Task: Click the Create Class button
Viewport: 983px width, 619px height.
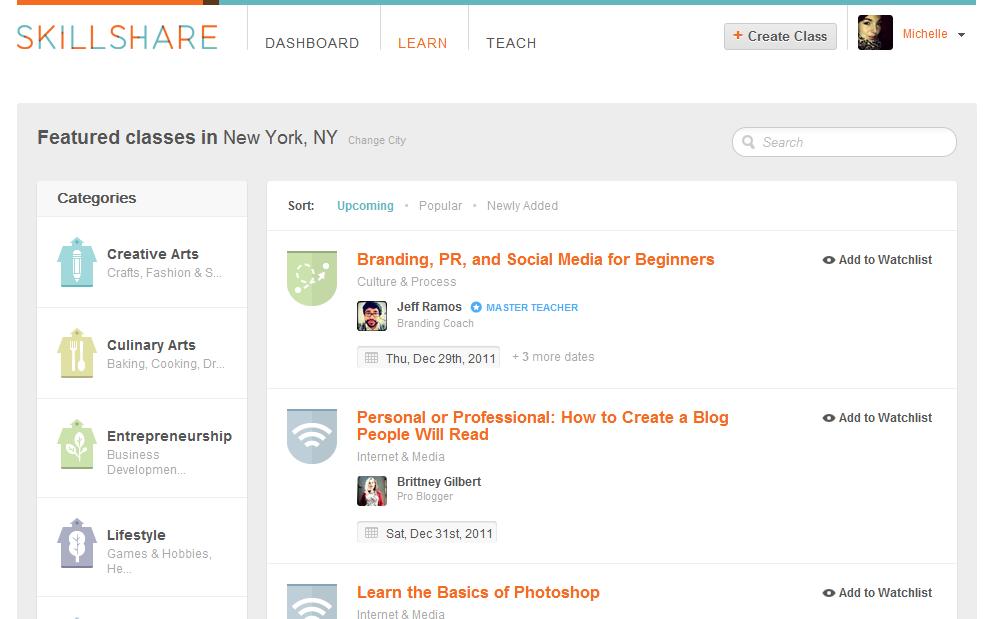Action: pos(781,36)
